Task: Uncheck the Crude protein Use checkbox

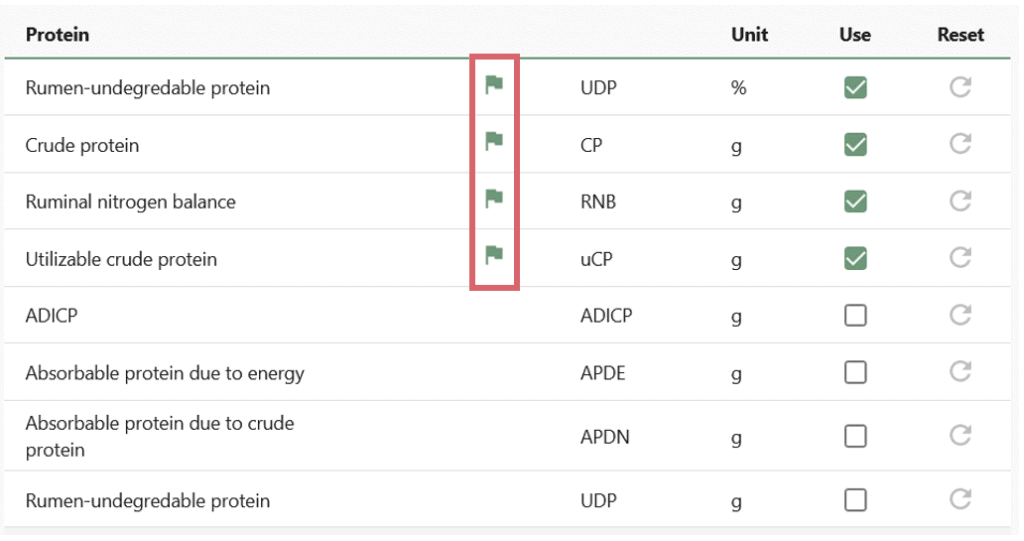Action: (856, 144)
